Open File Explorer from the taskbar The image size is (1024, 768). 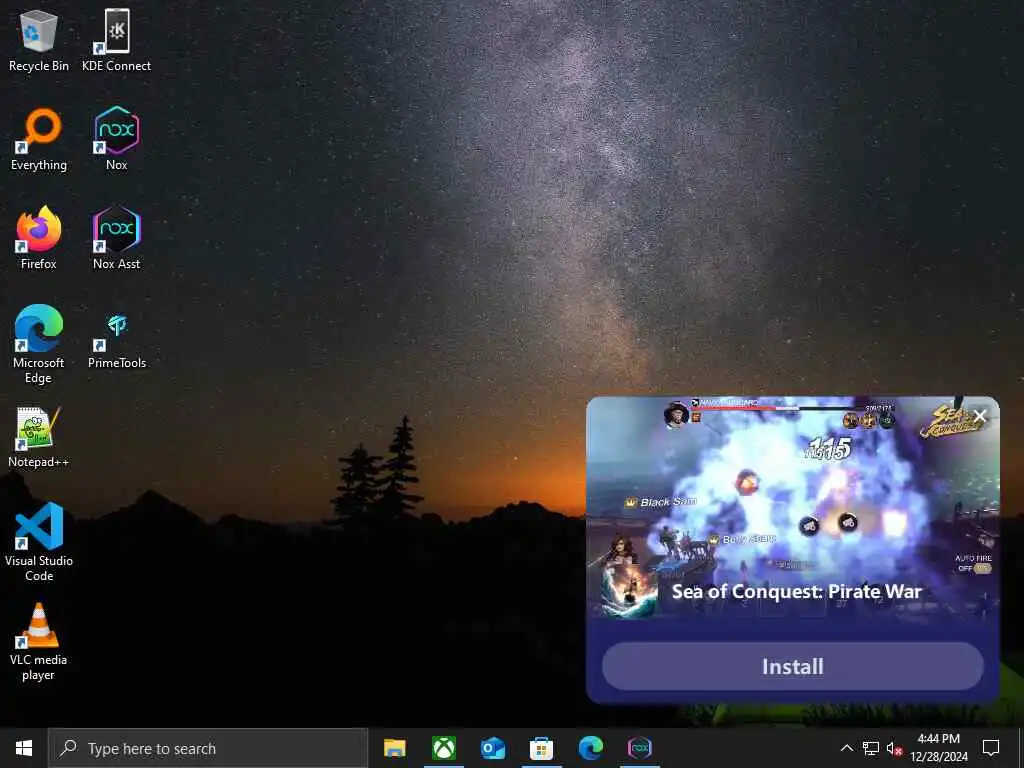394,748
